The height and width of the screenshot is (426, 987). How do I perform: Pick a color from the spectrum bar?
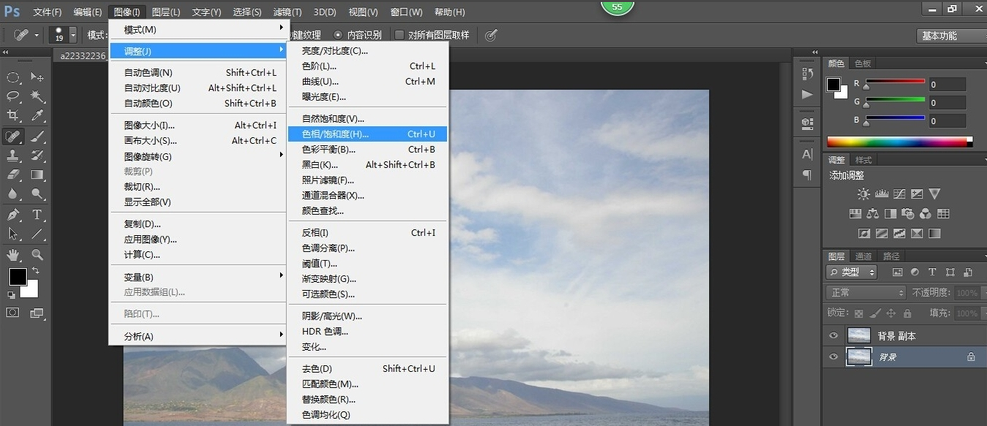click(899, 142)
